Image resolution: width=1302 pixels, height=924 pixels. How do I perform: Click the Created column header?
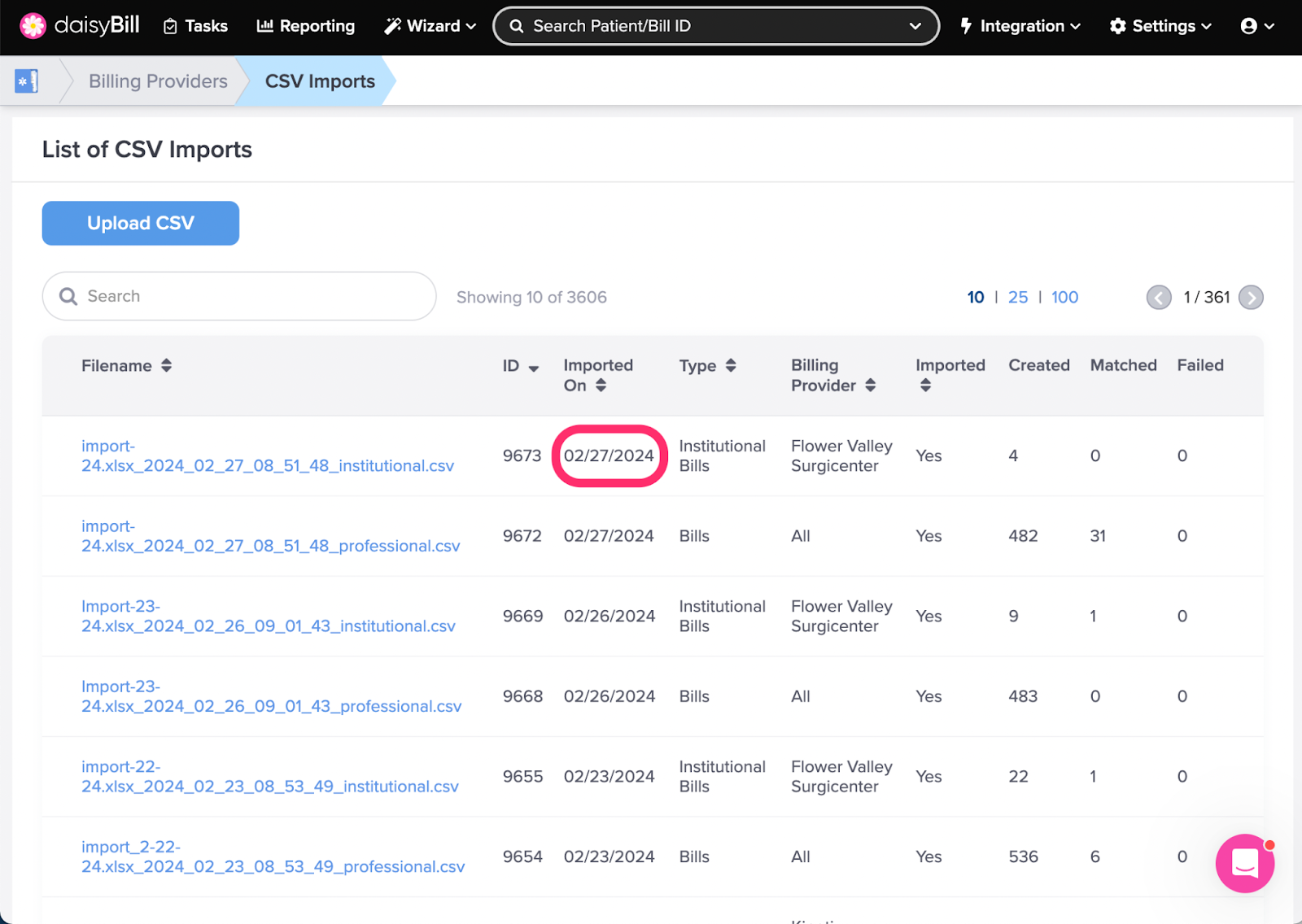pos(1039,365)
